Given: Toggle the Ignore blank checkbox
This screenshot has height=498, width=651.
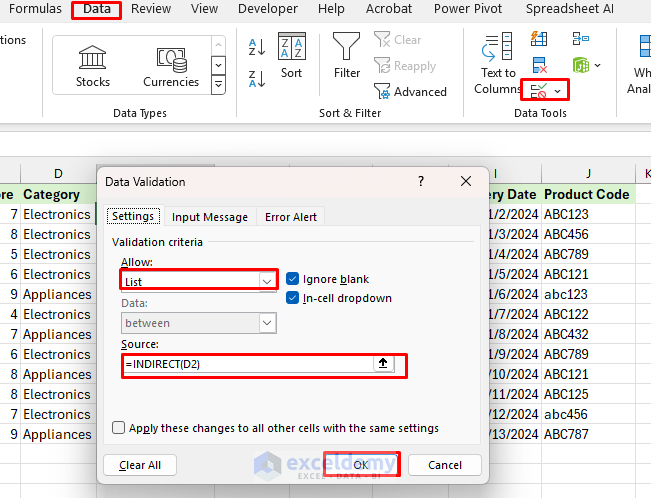Looking at the screenshot, I should (x=292, y=279).
